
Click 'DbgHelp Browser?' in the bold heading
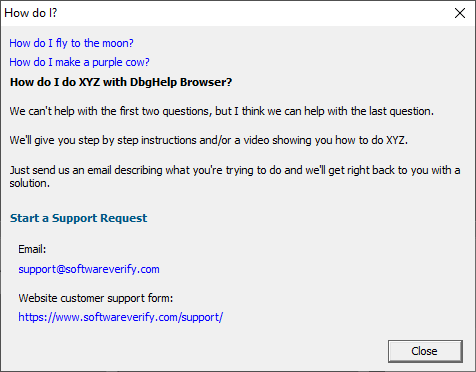tap(181, 82)
